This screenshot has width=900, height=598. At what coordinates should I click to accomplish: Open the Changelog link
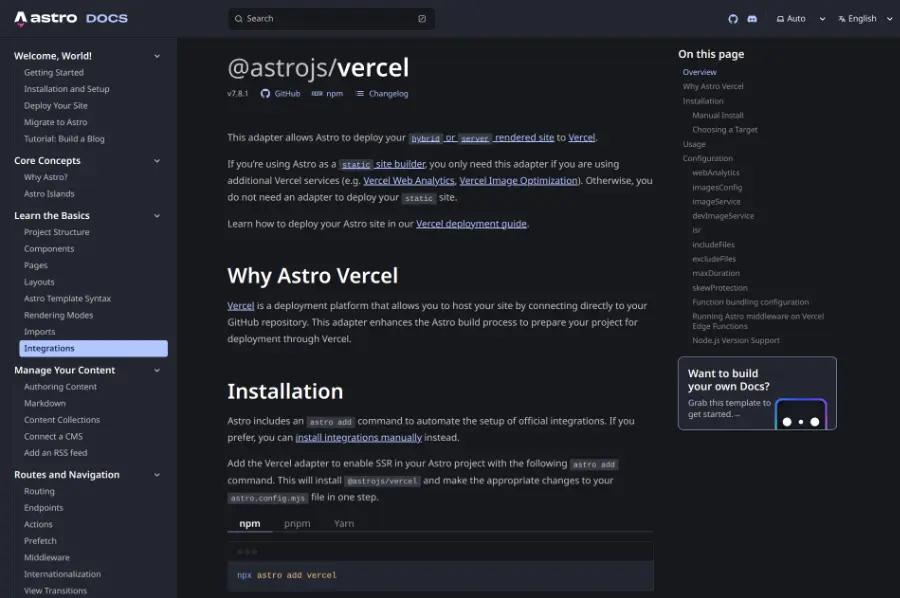382,93
